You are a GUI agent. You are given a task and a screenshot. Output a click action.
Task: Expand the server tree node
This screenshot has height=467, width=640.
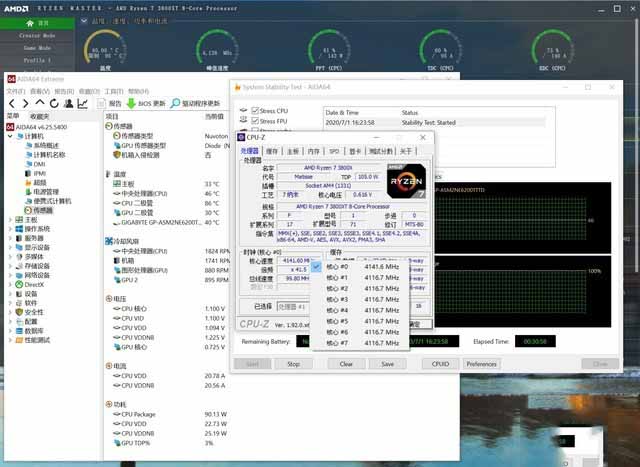click(x=10, y=238)
